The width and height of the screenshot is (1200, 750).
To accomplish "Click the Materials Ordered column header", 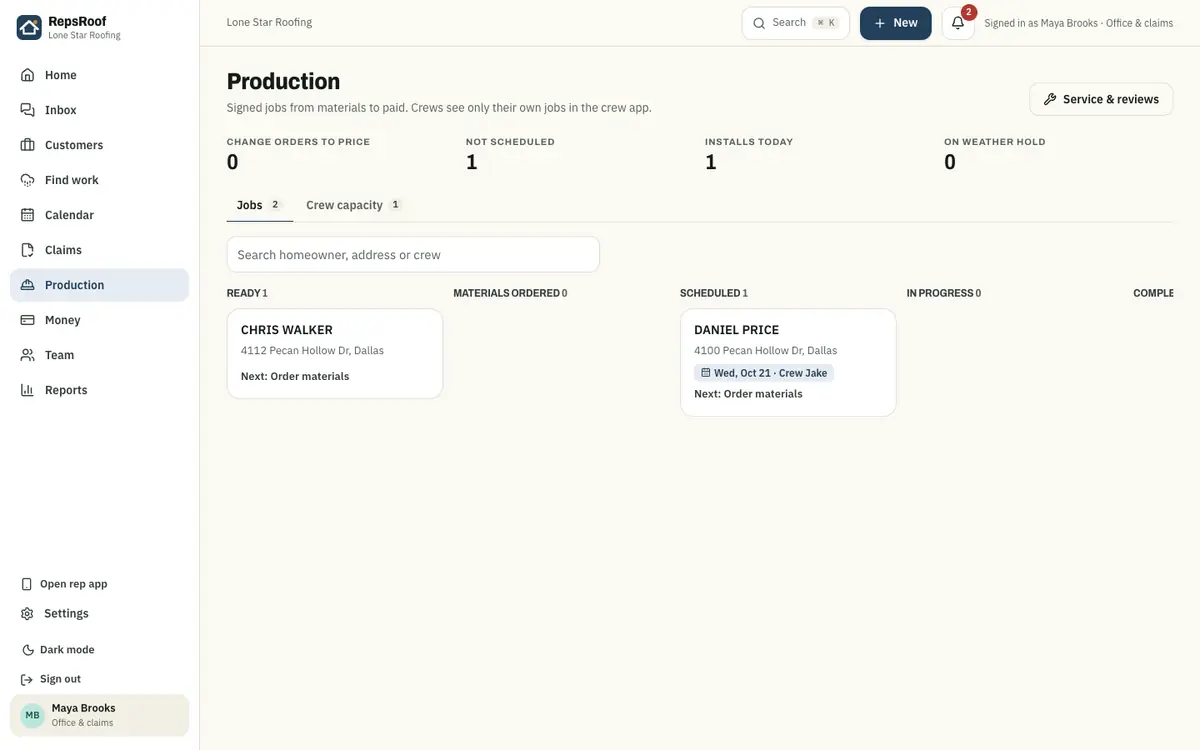I will pyautogui.click(x=510, y=293).
